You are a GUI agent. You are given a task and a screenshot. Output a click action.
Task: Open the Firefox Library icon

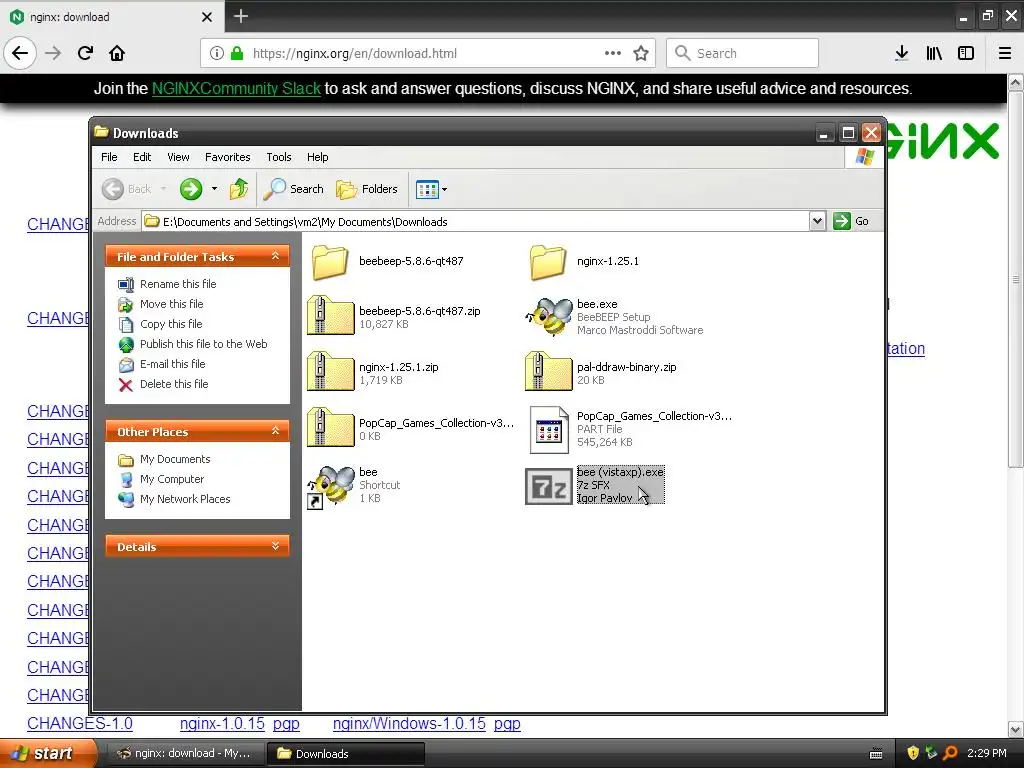[934, 53]
